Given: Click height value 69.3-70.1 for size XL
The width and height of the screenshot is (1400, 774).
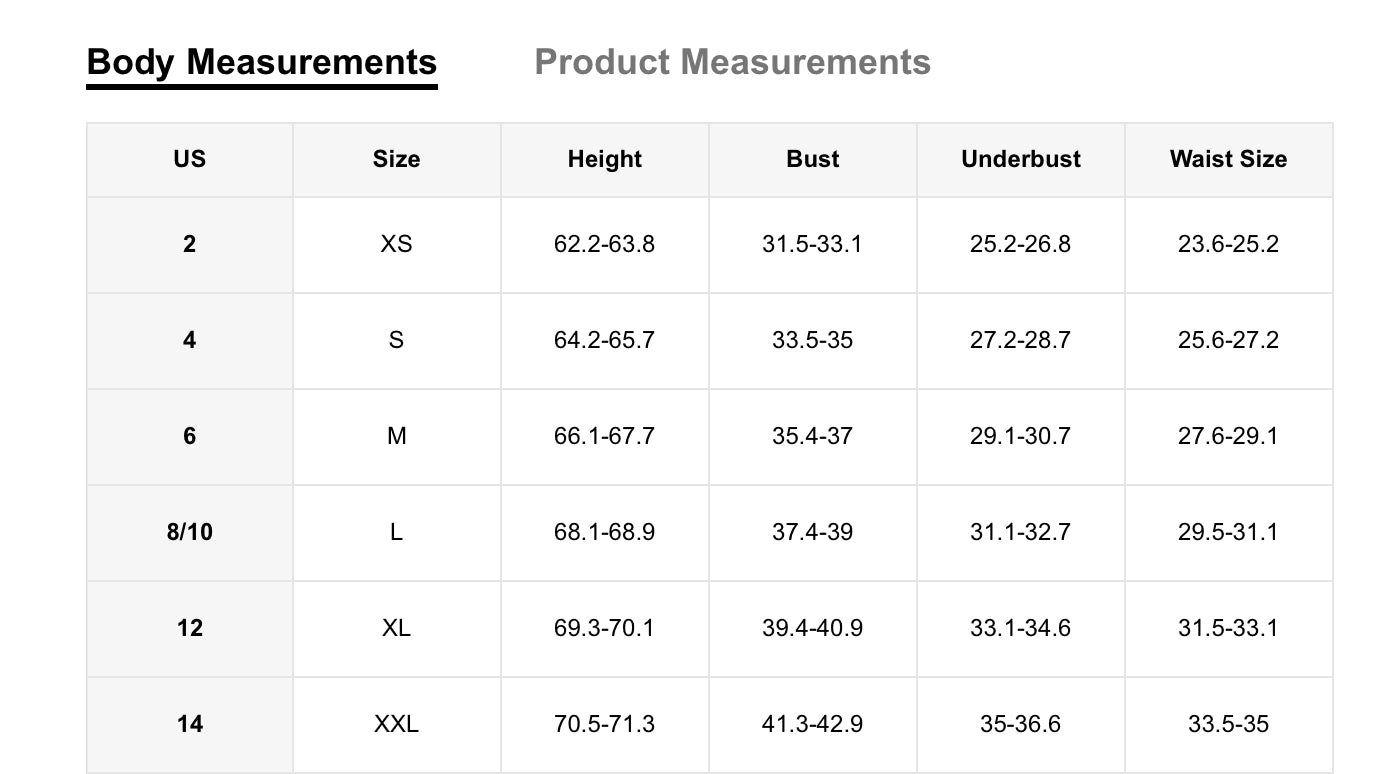Looking at the screenshot, I should tap(605, 628).
